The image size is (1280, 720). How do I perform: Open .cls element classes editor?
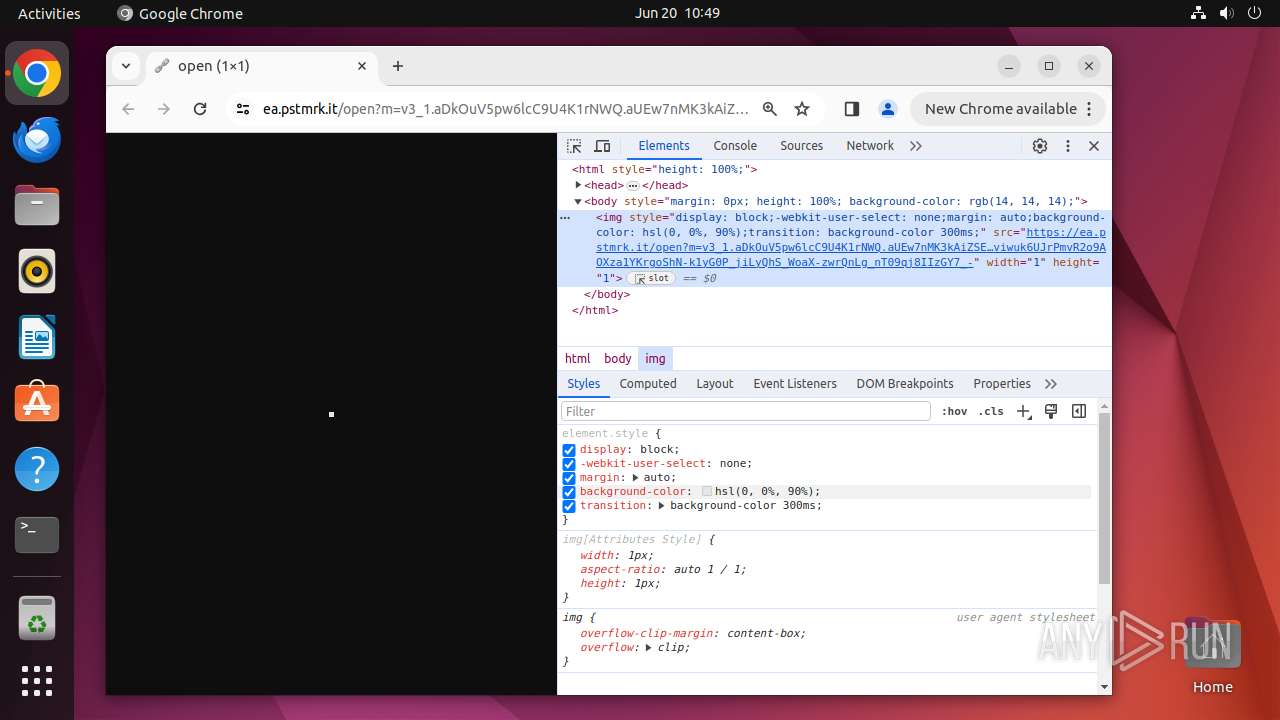coord(991,411)
